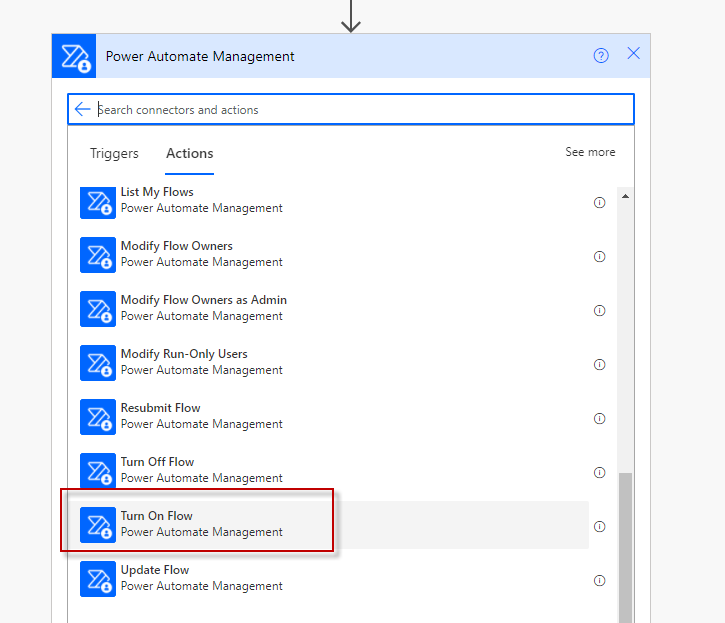Click the actions list scroll up arrow
Viewport: 725px width, 623px height.
[x=625, y=197]
